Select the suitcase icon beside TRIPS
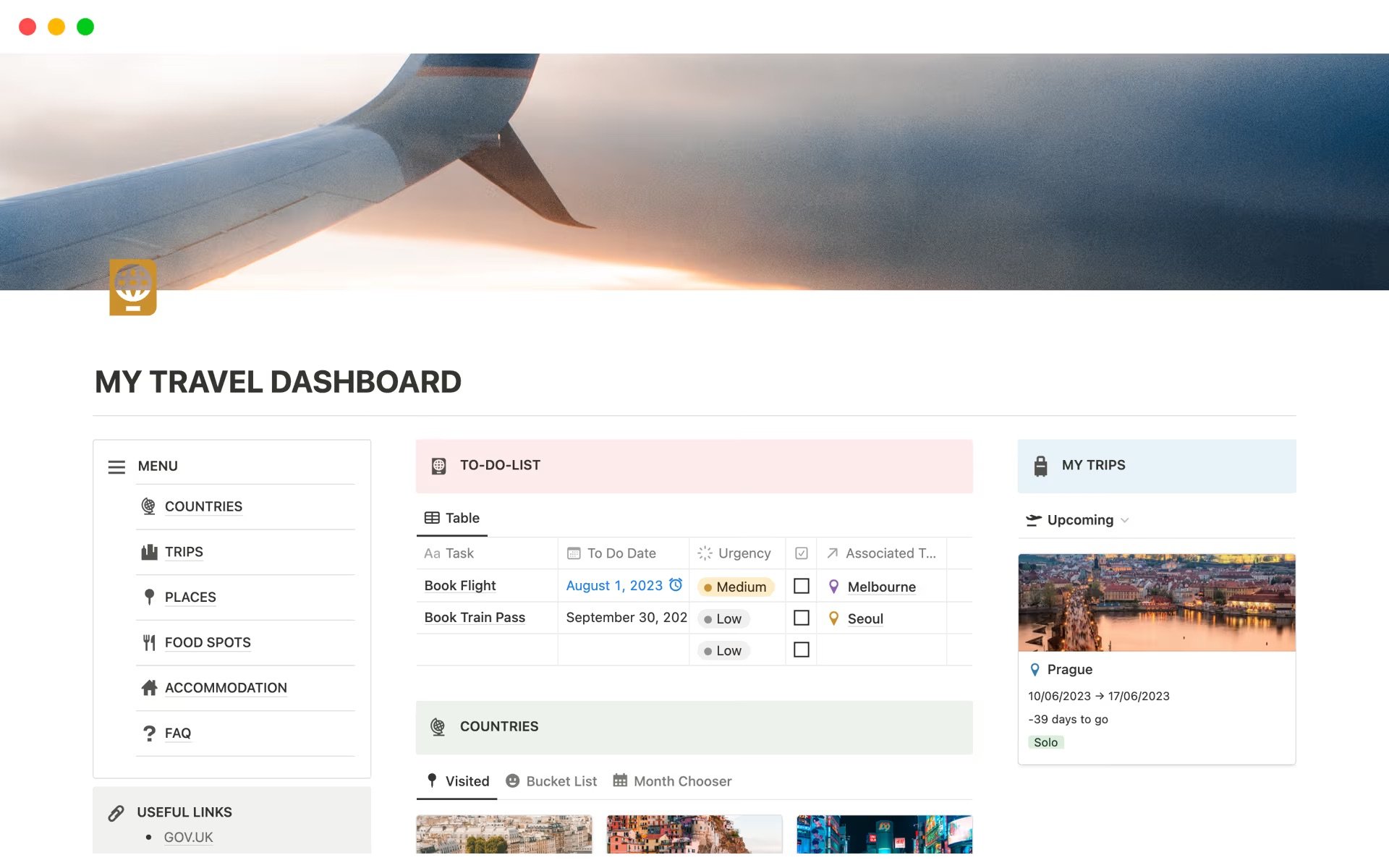The height and width of the screenshot is (868, 1389). pos(149,551)
